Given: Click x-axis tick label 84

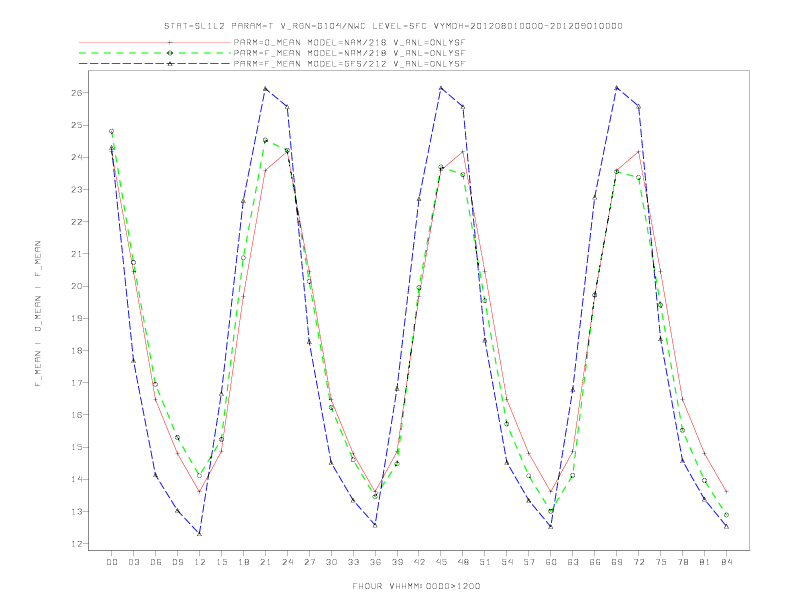Looking at the screenshot, I should (726, 562).
